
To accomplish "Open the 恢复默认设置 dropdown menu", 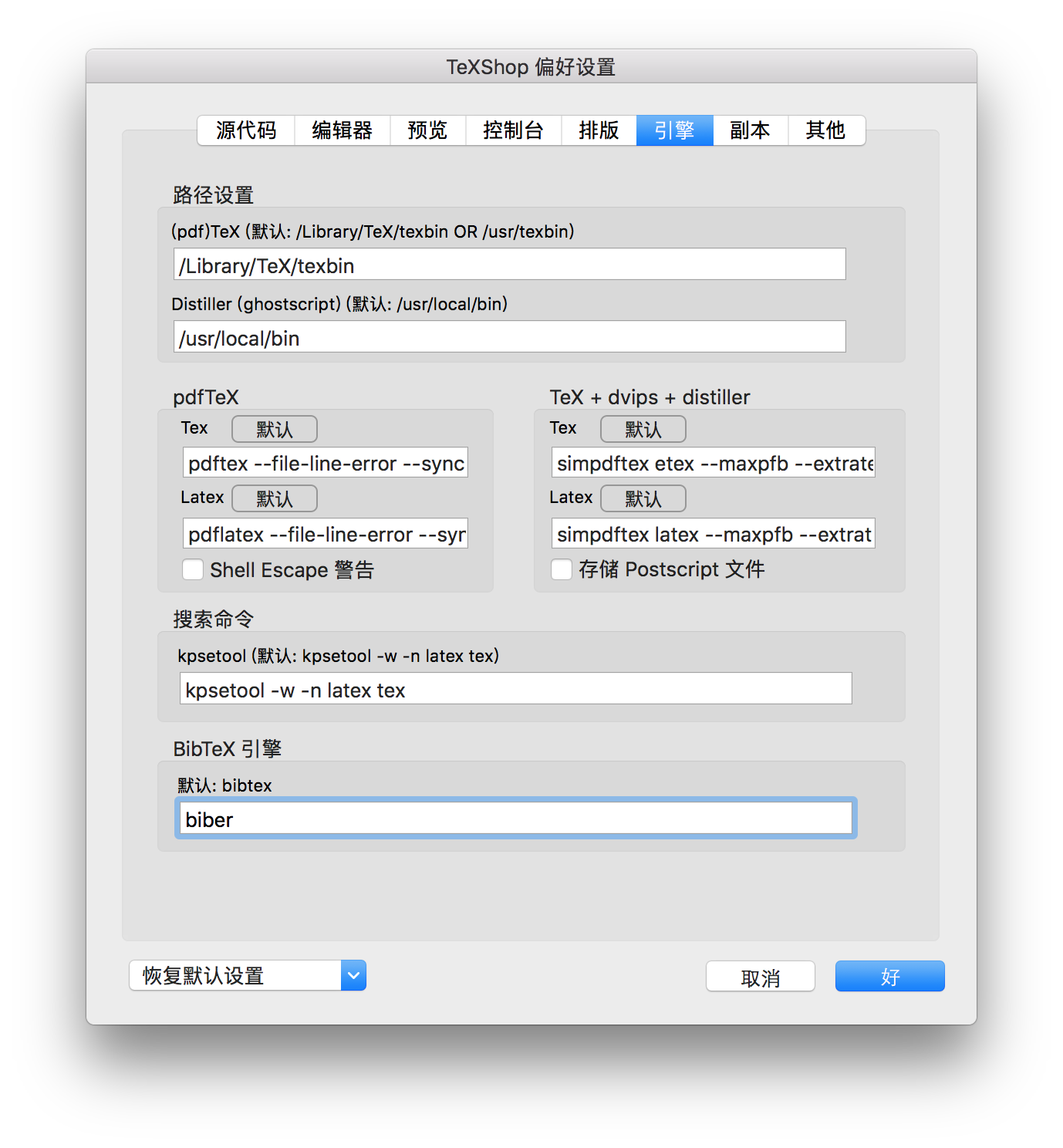I will tap(248, 976).
